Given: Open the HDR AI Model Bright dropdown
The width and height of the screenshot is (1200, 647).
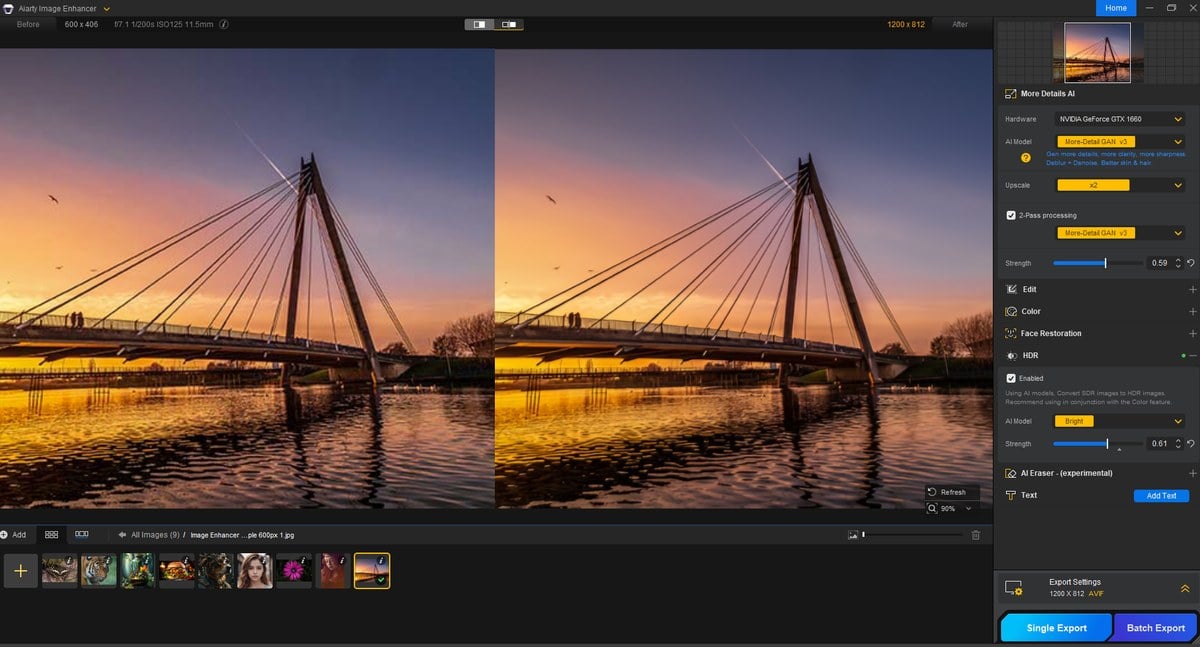Looking at the screenshot, I should 1121,421.
